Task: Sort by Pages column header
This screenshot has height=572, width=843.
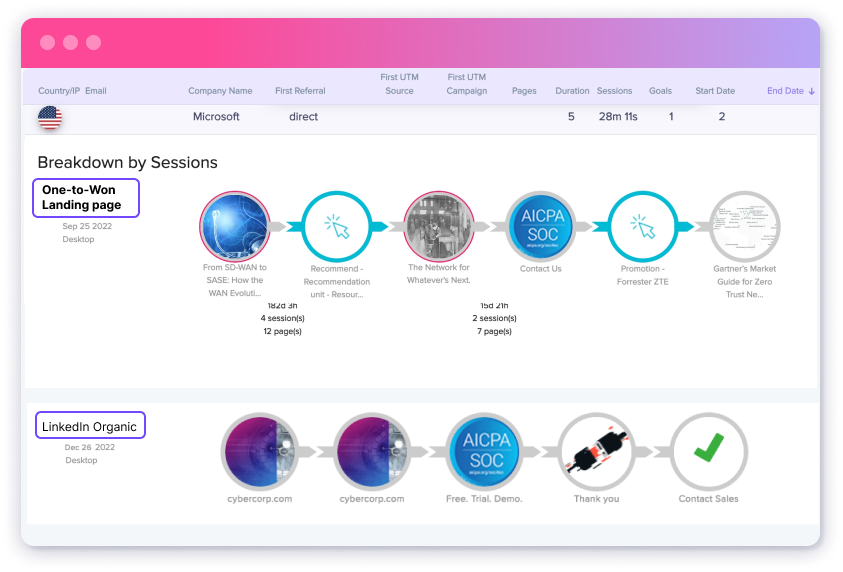Action: (x=524, y=91)
